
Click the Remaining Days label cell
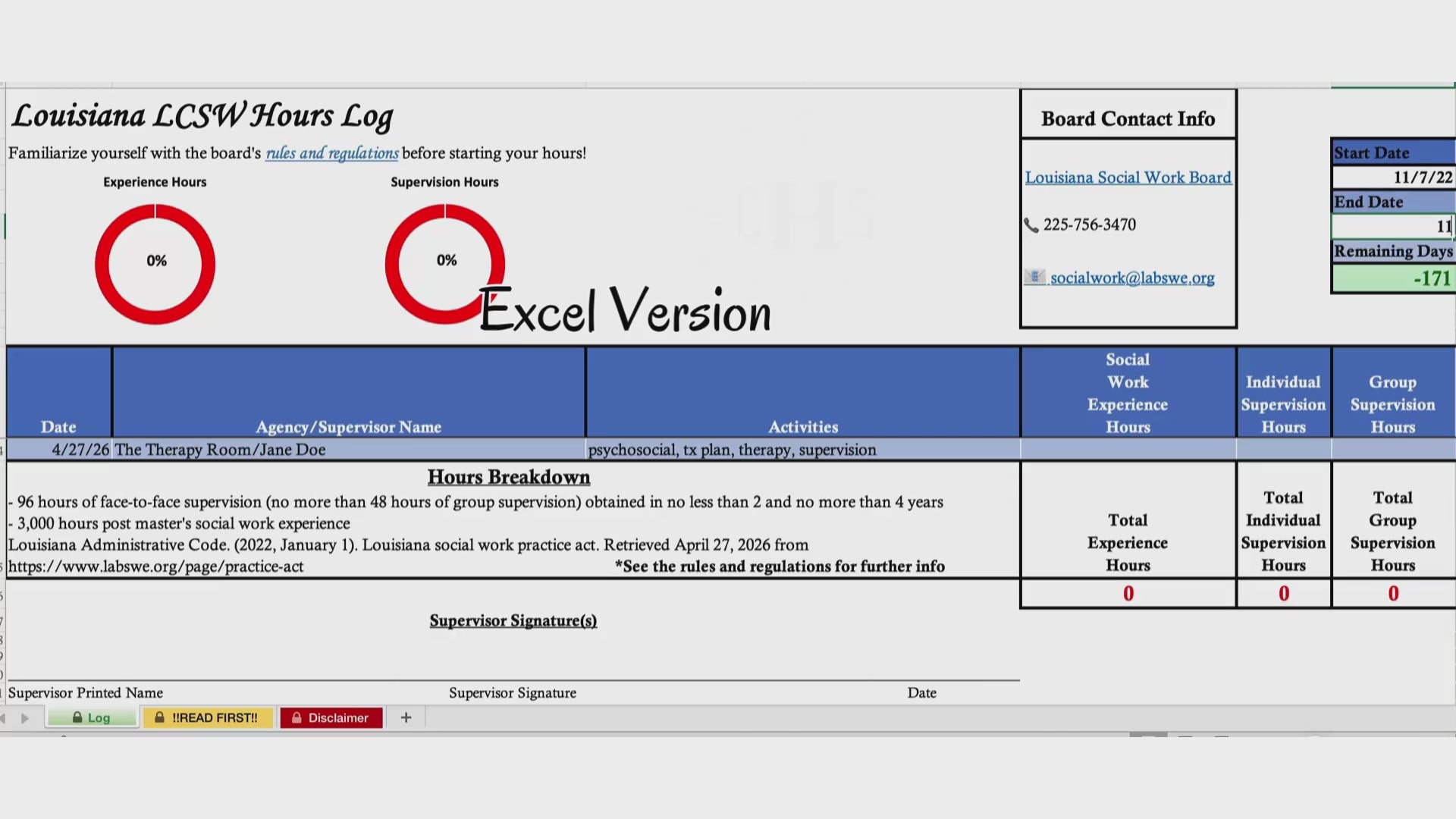[x=1393, y=251]
